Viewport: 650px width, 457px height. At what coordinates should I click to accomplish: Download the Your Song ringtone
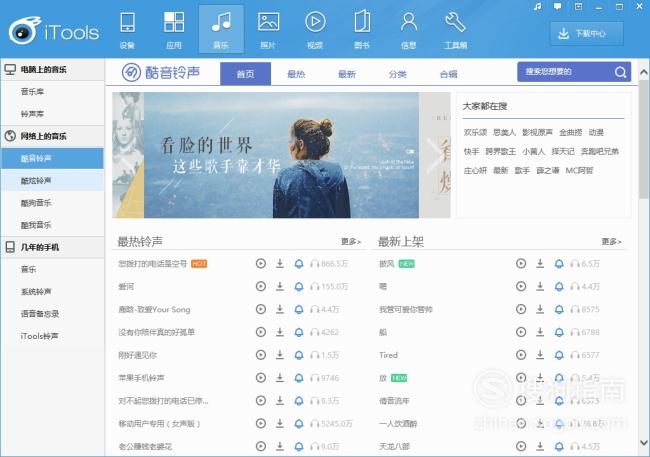pos(280,309)
